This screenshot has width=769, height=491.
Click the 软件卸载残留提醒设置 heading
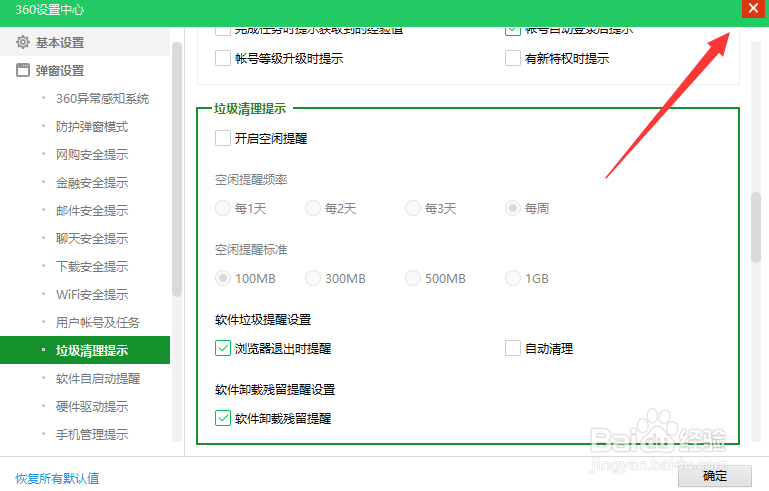[x=275, y=390]
